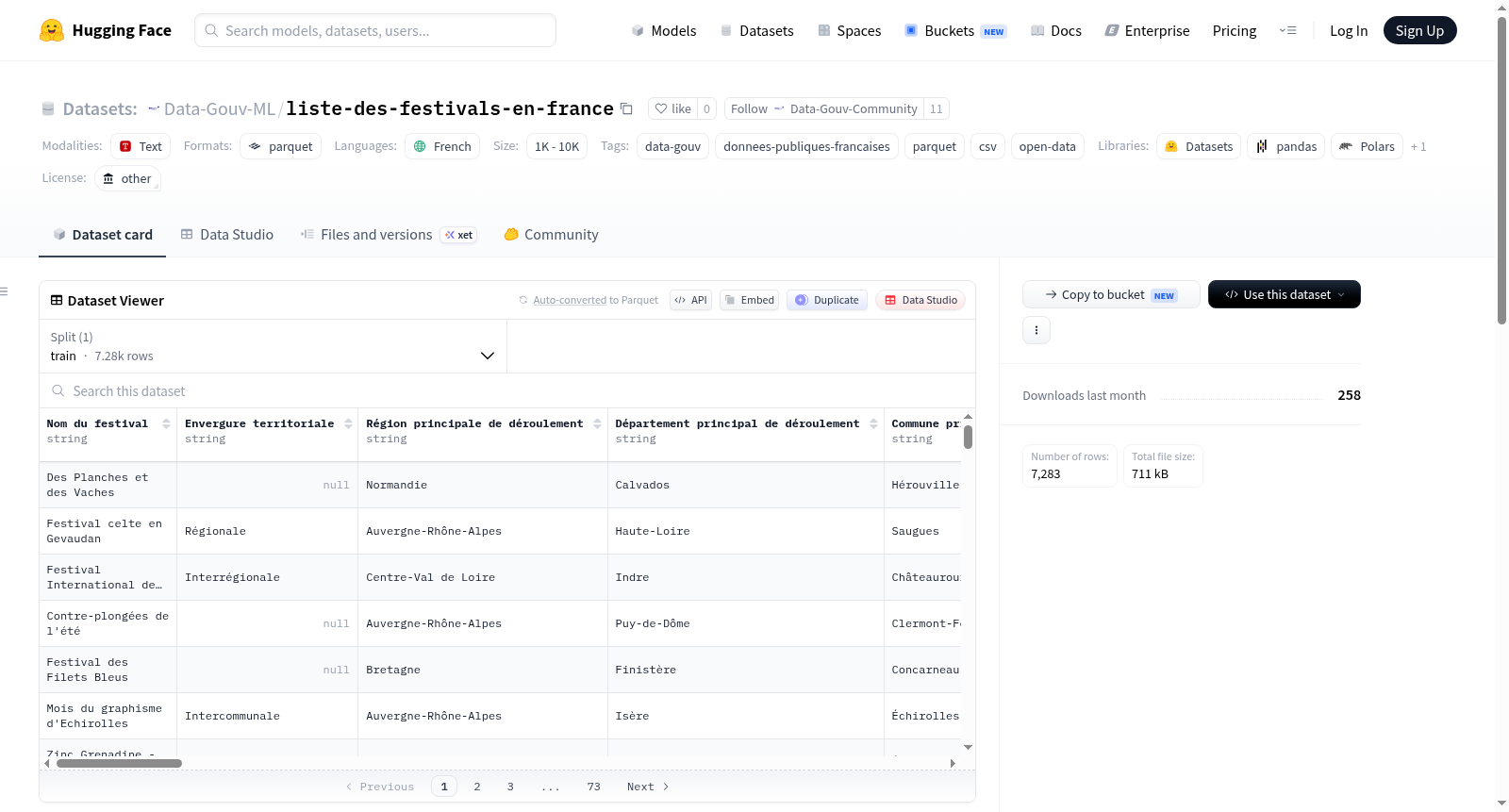Click the pandas library tag

tap(1286, 146)
